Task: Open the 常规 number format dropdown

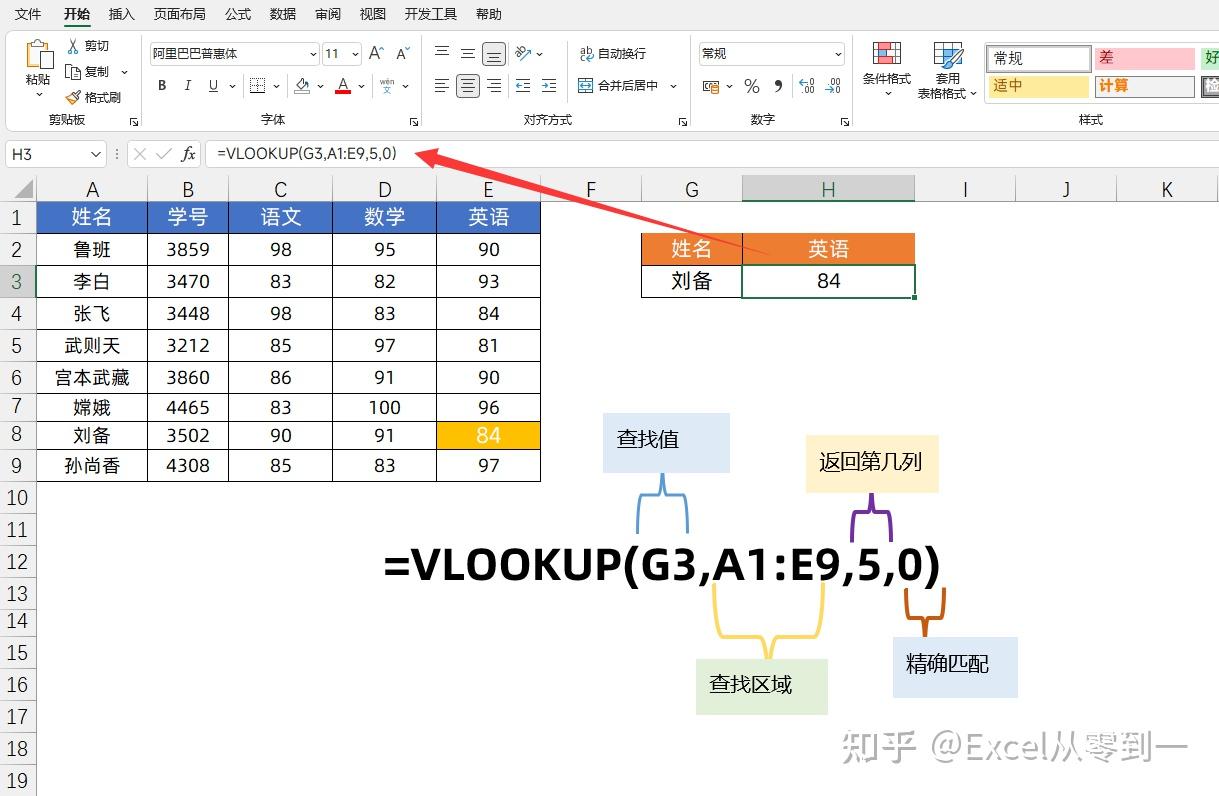Action: pyautogui.click(x=836, y=54)
